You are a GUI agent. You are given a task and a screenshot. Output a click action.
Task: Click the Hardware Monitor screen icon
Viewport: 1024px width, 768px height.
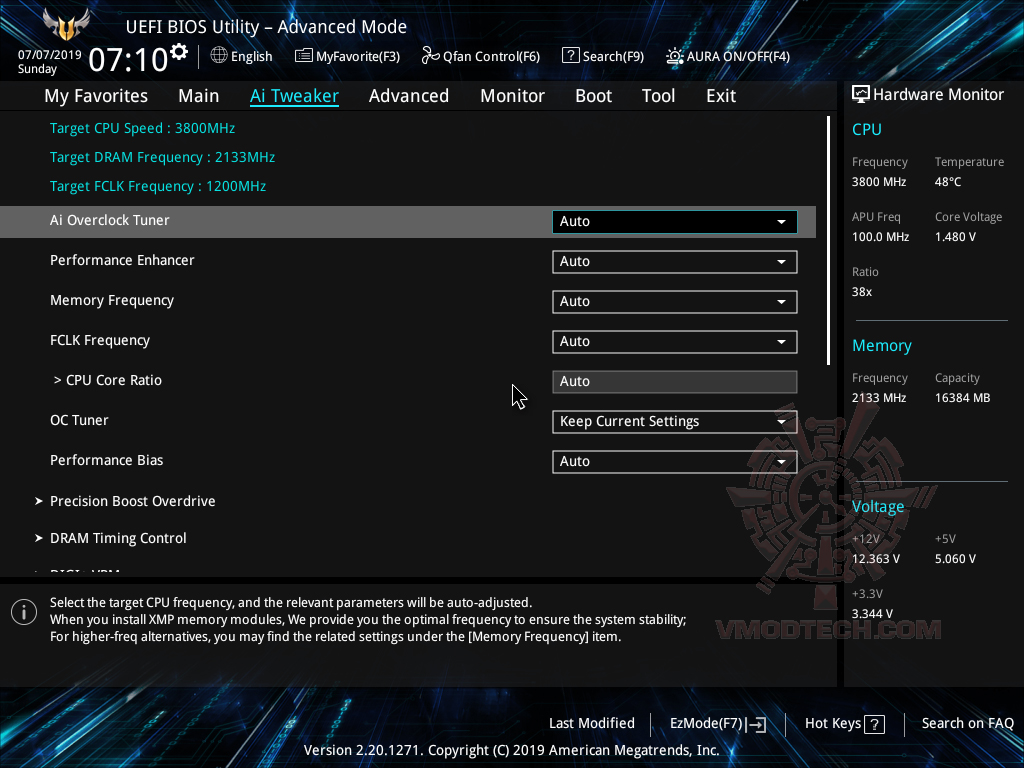861,95
